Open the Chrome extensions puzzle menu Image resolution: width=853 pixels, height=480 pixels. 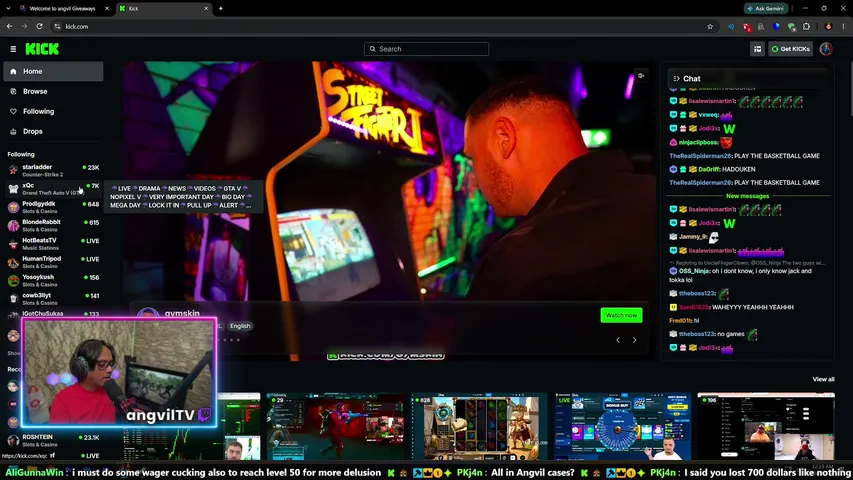coord(806,26)
